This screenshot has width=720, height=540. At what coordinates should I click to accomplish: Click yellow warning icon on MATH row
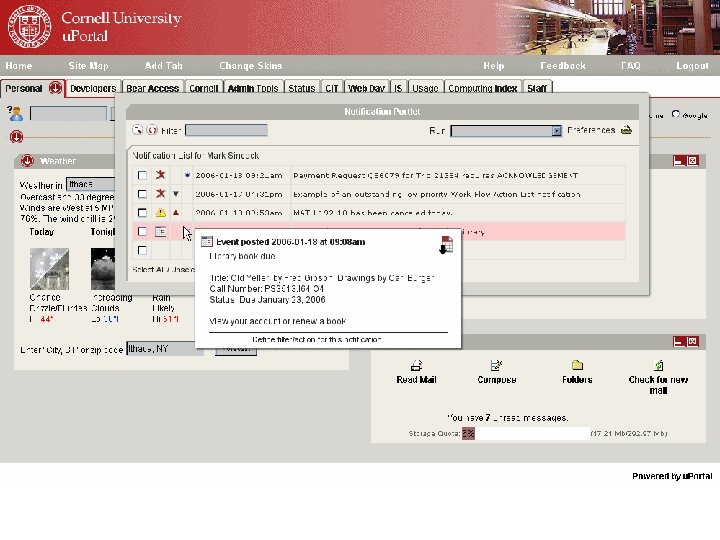[x=160, y=212]
